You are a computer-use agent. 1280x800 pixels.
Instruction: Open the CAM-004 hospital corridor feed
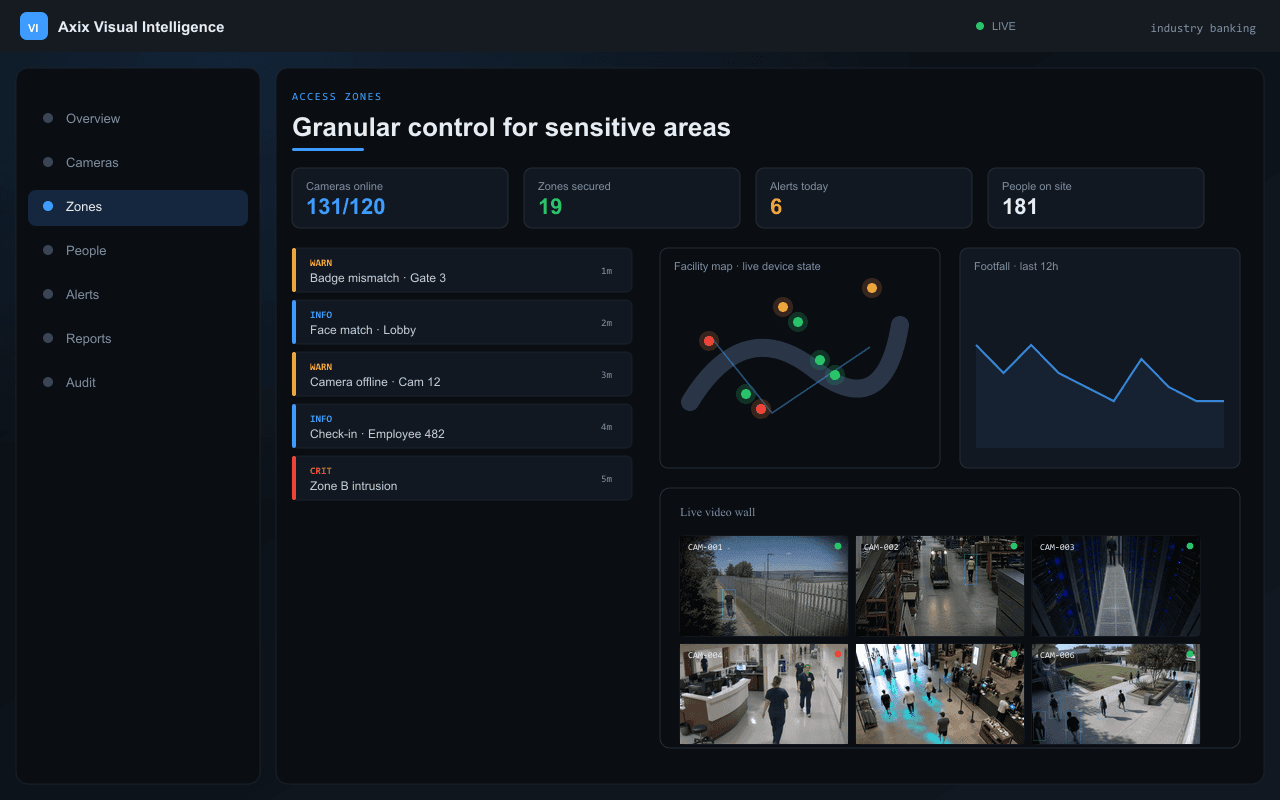coord(764,694)
